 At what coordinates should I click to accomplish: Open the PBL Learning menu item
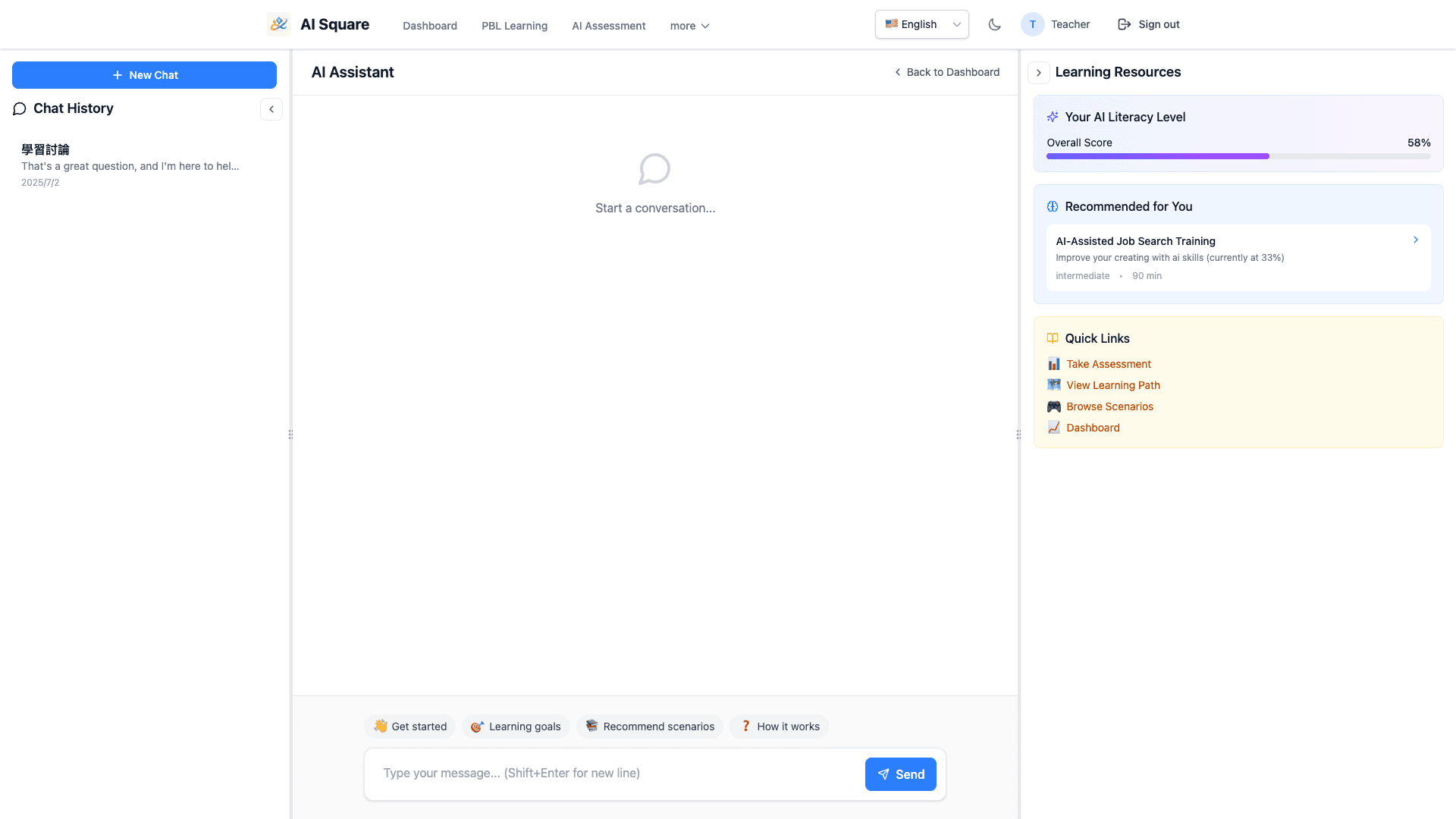tap(514, 26)
